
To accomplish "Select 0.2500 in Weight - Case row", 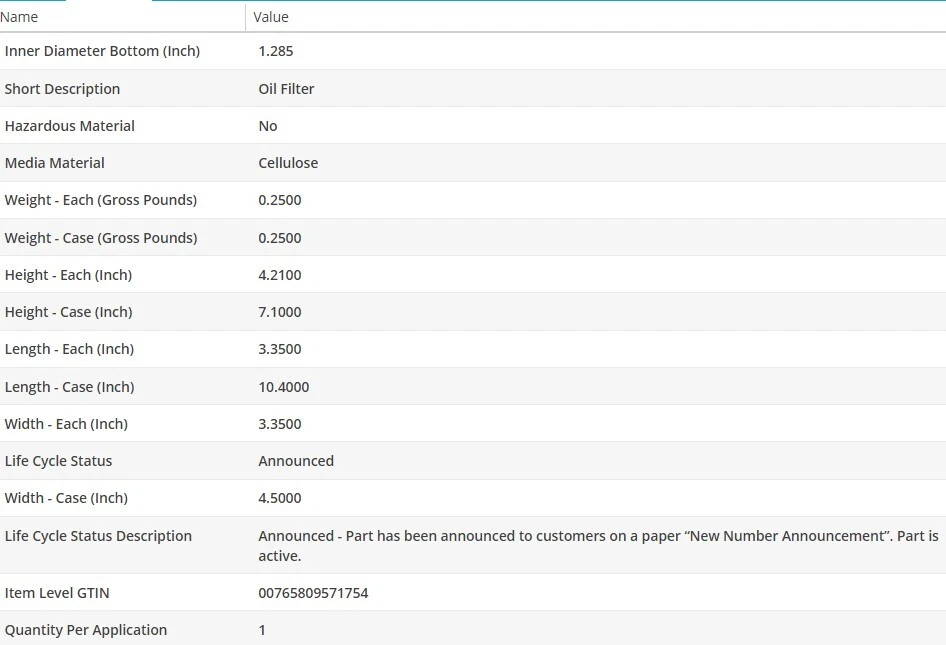I will pyautogui.click(x=280, y=238).
